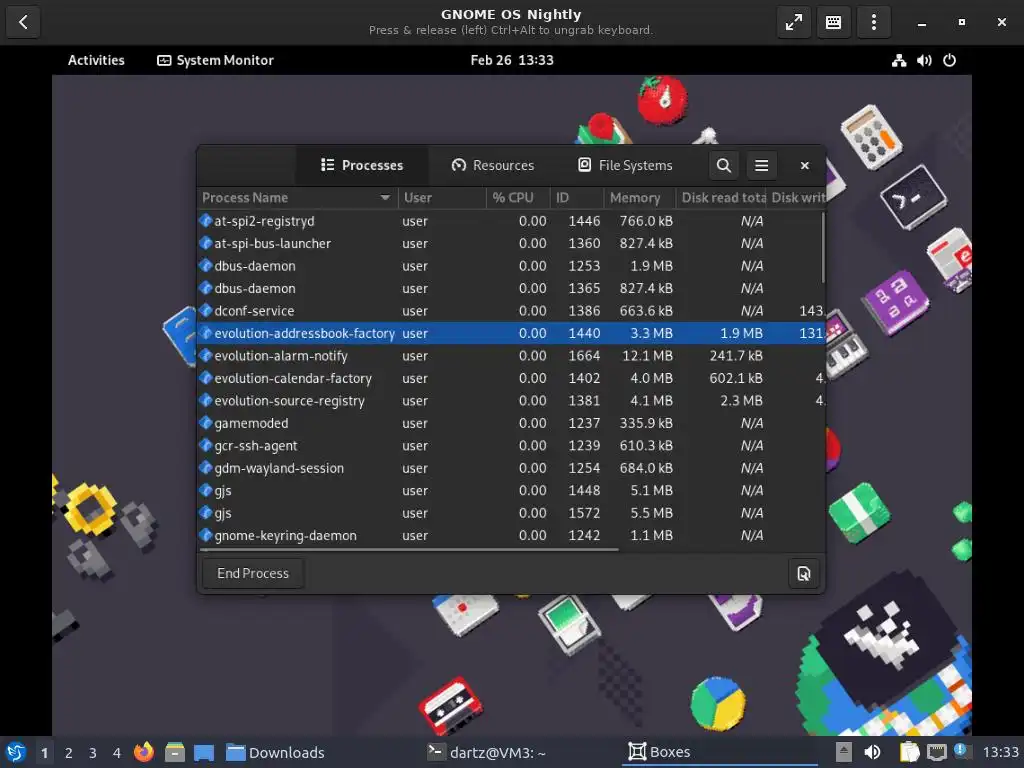Click host taskbar clock 13:33
Image resolution: width=1024 pixels, height=768 pixels.
point(1000,752)
